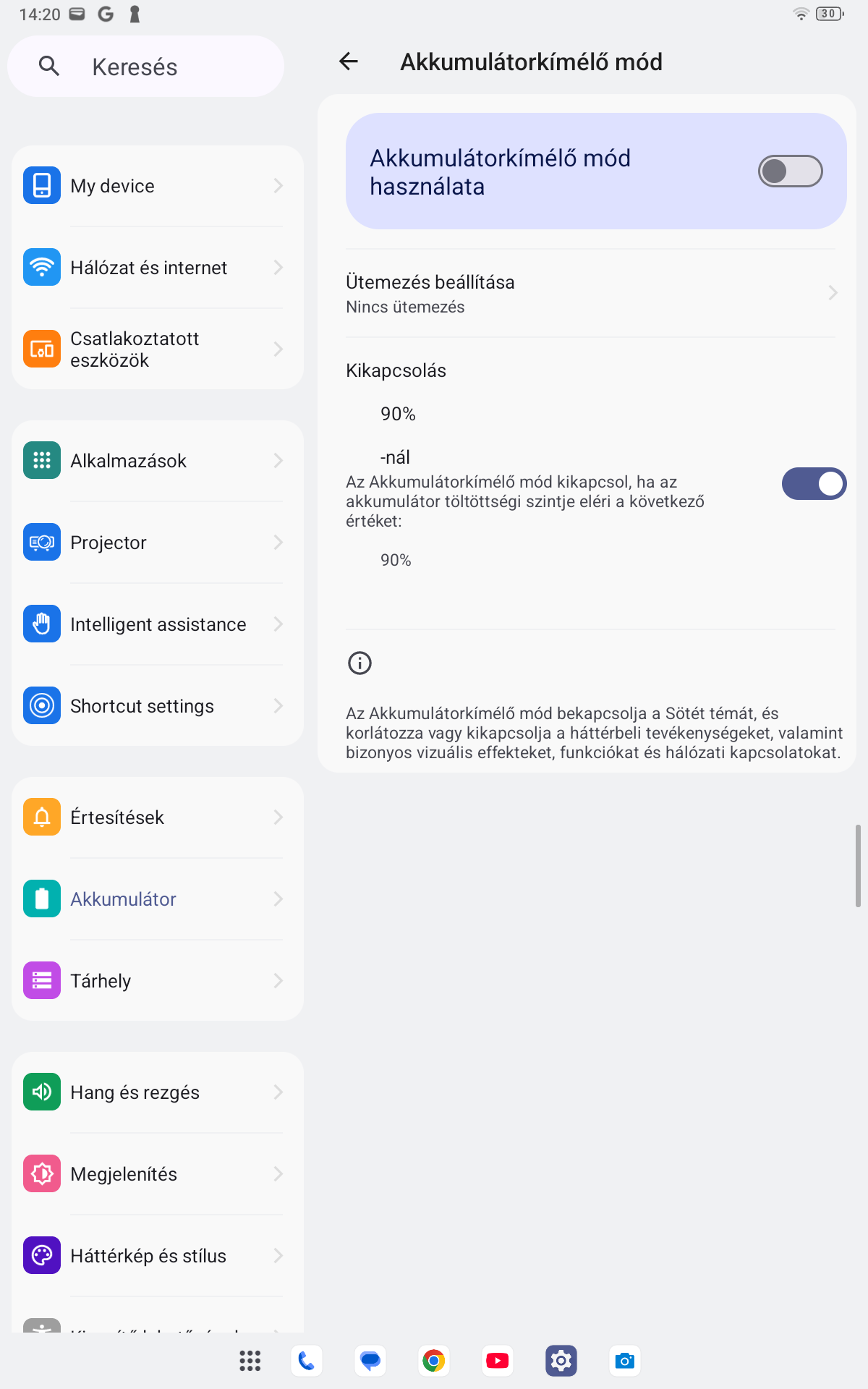The image size is (868, 1389).
Task: Launch YouTube from the taskbar
Action: point(498,1361)
